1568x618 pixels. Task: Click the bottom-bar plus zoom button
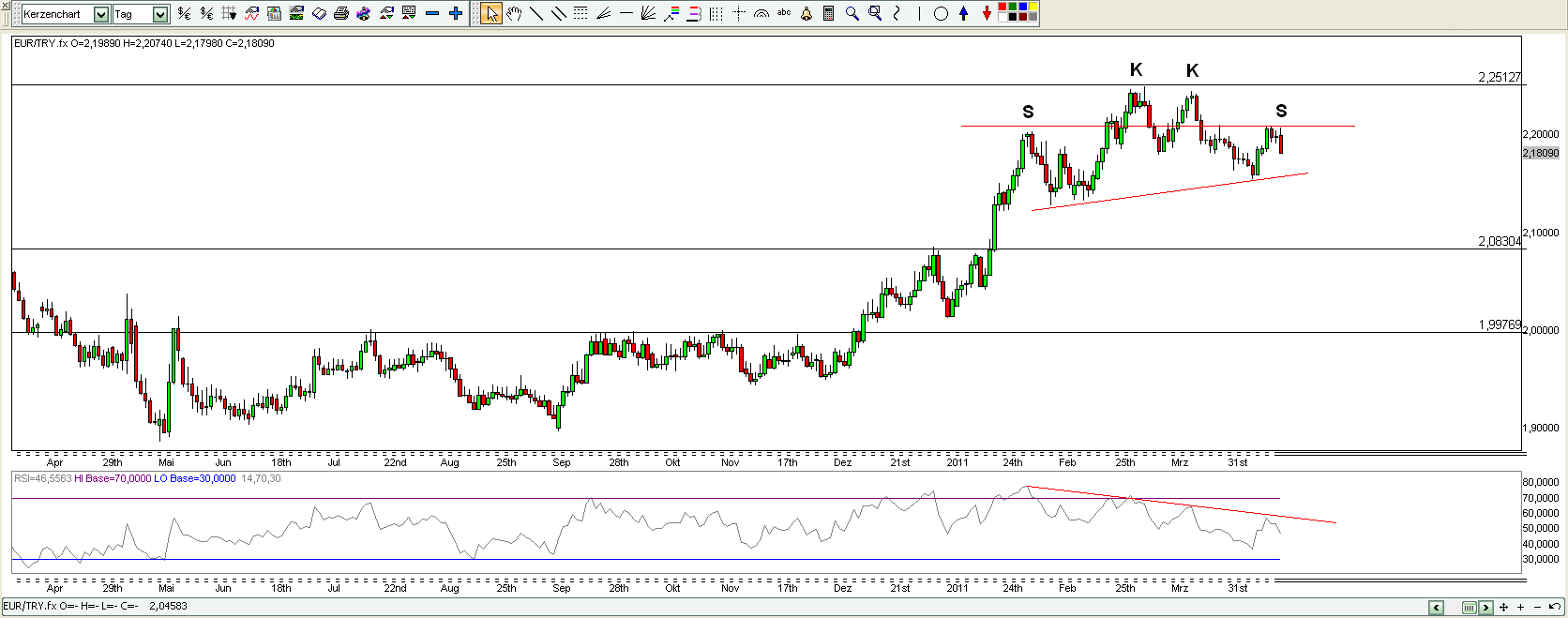click(x=1520, y=608)
